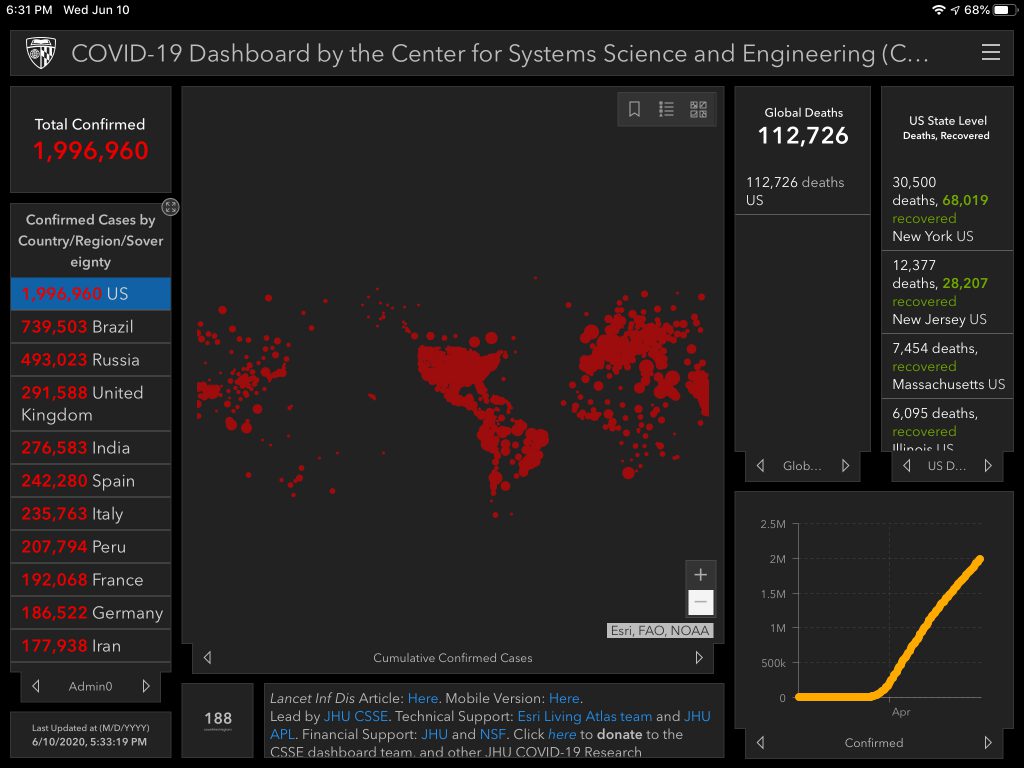Image resolution: width=1024 pixels, height=768 pixels.
Task: Expand the confirmed cases list panel
Action: pos(171,207)
